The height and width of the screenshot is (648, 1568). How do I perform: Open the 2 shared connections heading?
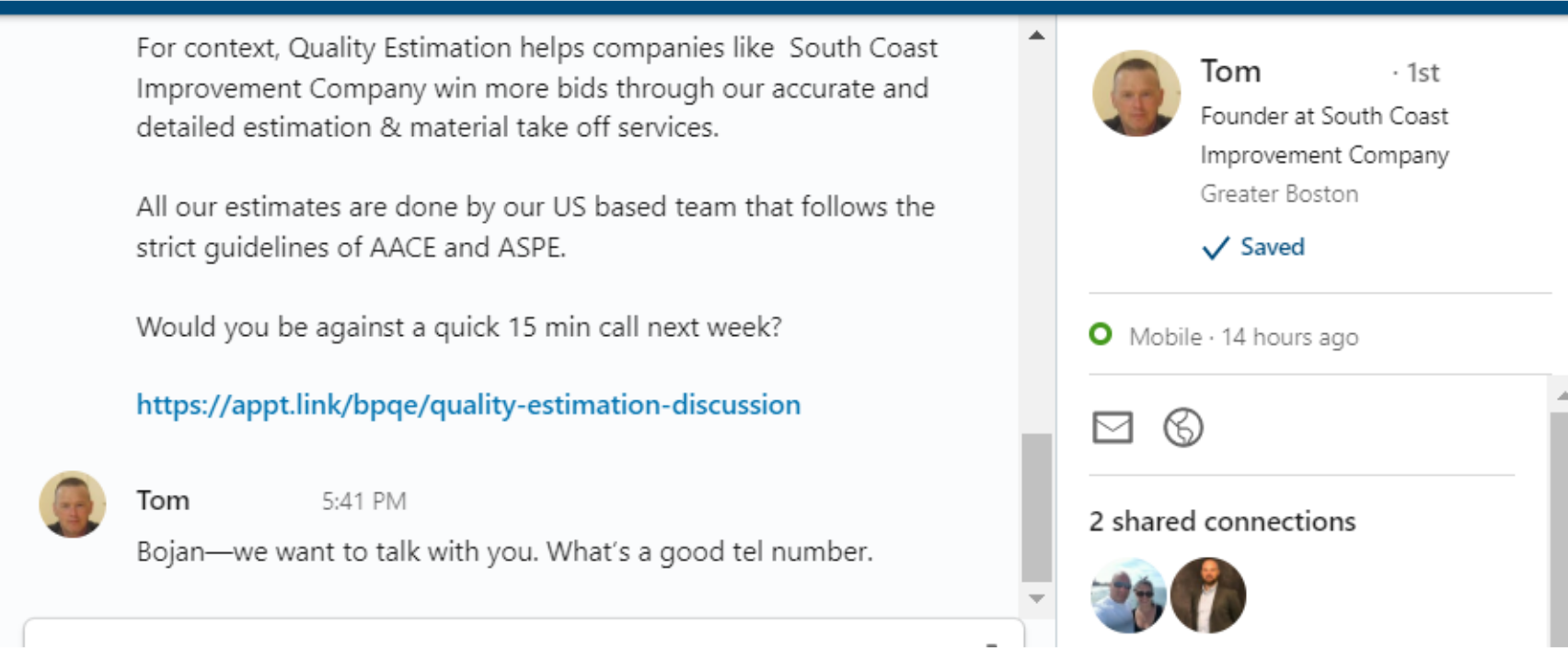point(1222,521)
